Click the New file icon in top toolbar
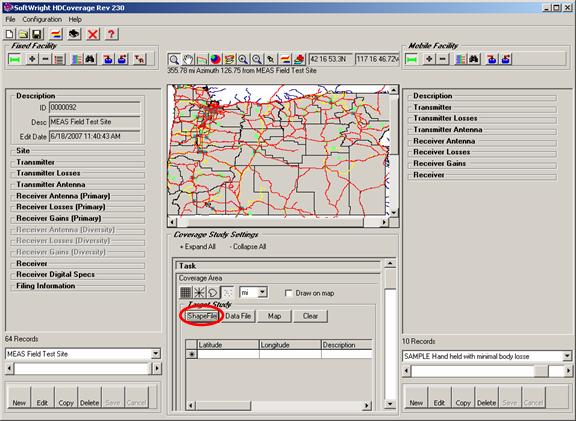Screen dimensions: 576x421 9,34
